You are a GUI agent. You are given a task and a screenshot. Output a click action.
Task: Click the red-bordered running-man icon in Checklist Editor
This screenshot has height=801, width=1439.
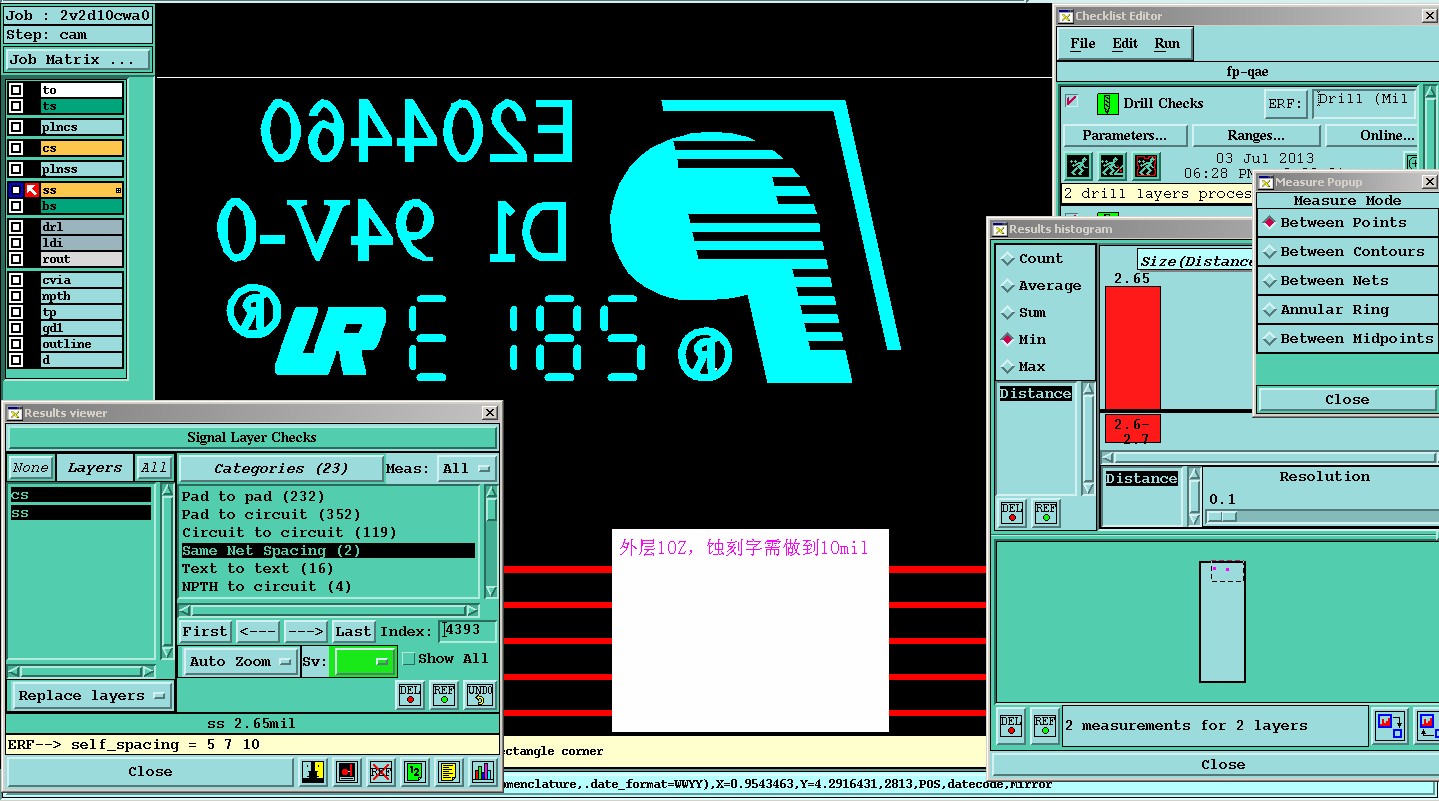[1146, 165]
